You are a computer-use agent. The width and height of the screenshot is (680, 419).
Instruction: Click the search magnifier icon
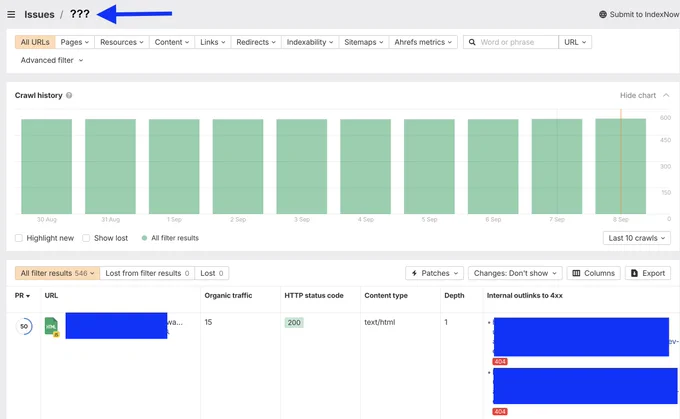point(472,42)
